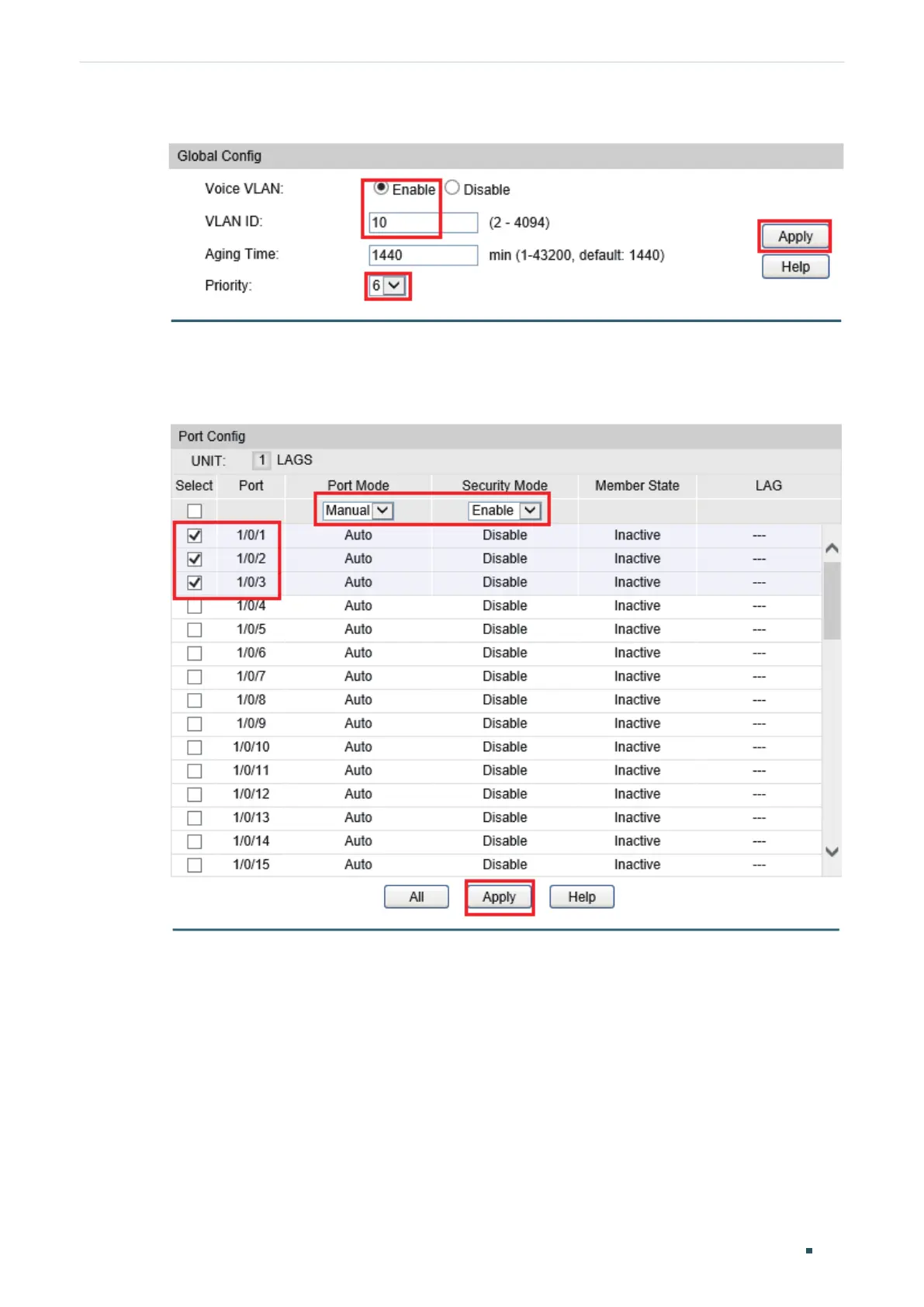The height and width of the screenshot is (1307, 924).
Task: Click Disable cell in row 1/0/12
Action: click(x=504, y=795)
